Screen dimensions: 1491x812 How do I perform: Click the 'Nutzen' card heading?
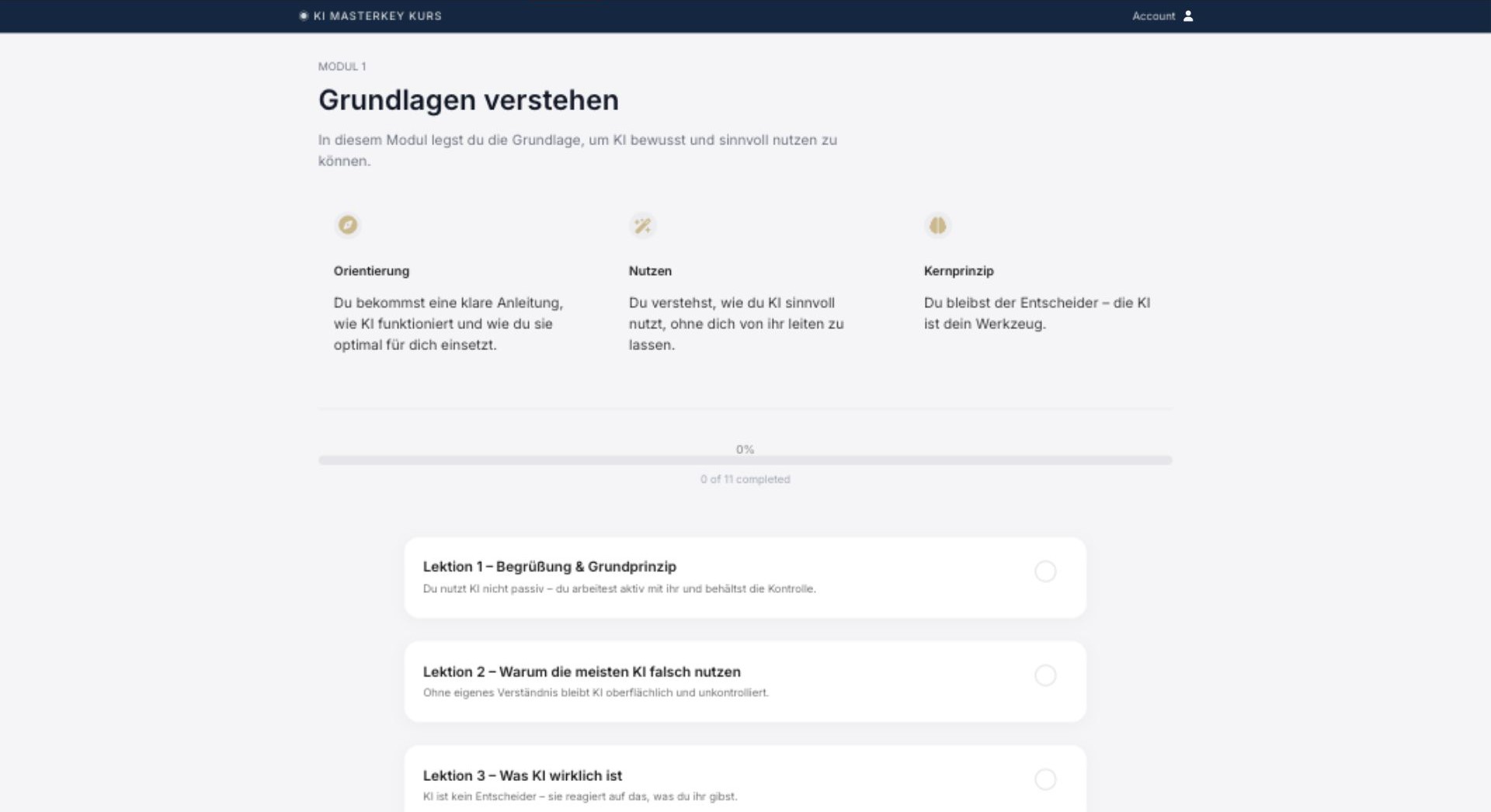(x=650, y=271)
